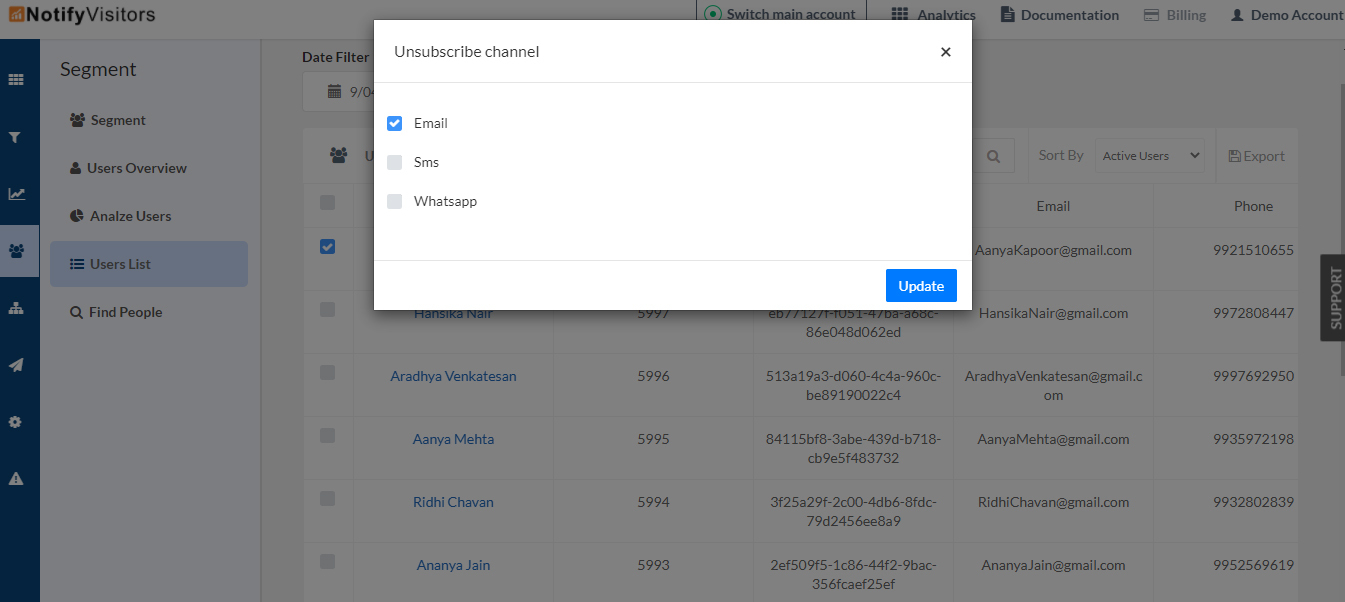Go to Users Overview in Segment menu
The image size is (1345, 602).
[x=136, y=168]
